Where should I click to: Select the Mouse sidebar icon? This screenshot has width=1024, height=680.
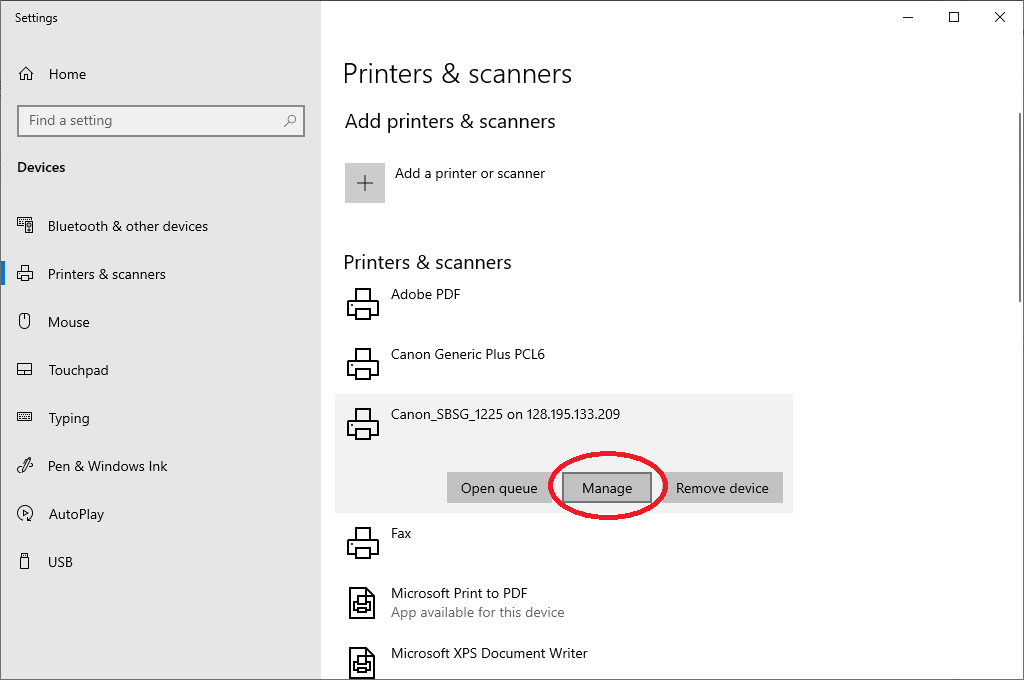tap(26, 322)
